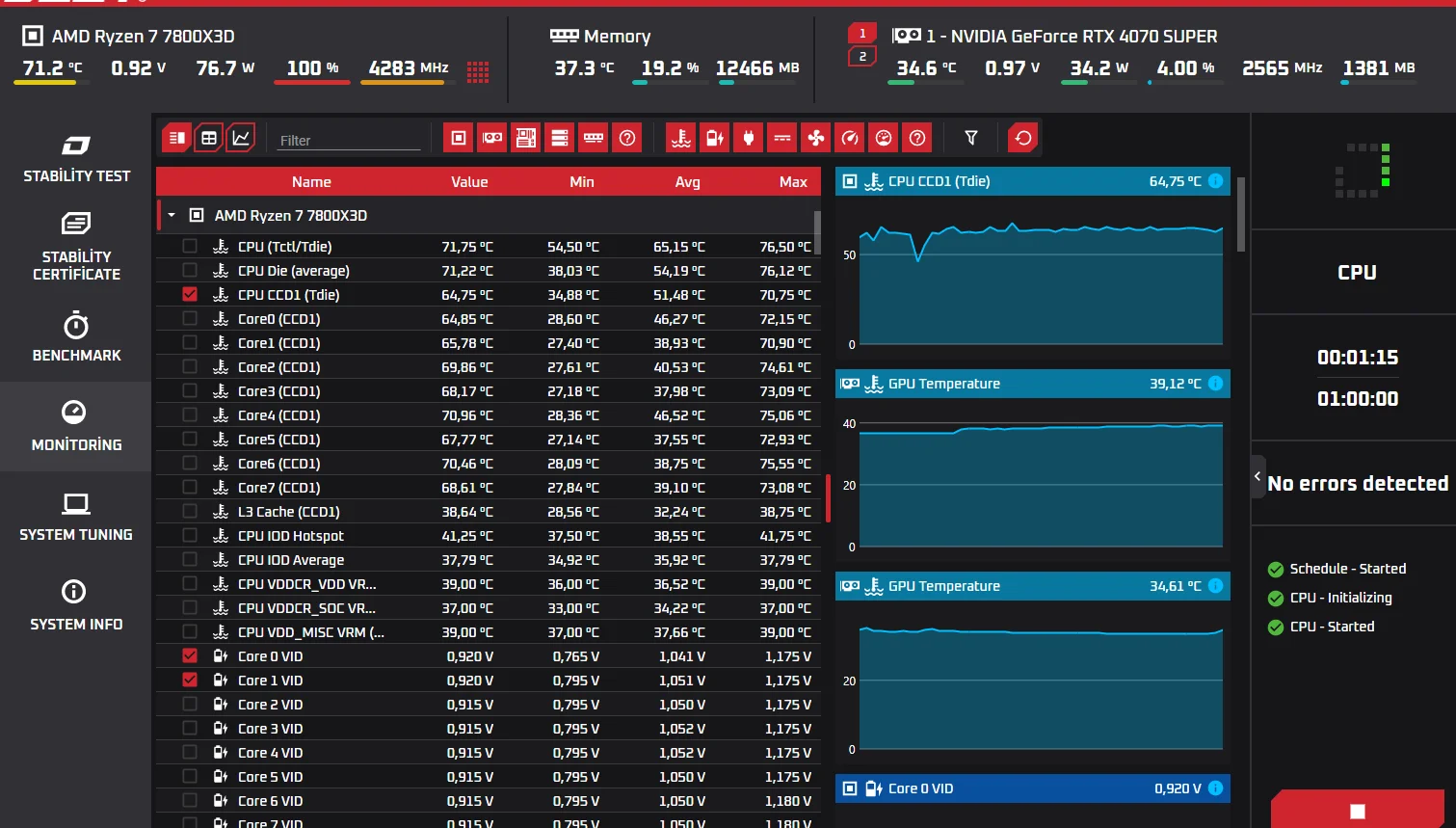
Task: Toggle the voltage sensor filter icon
Action: pyautogui.click(x=715, y=138)
